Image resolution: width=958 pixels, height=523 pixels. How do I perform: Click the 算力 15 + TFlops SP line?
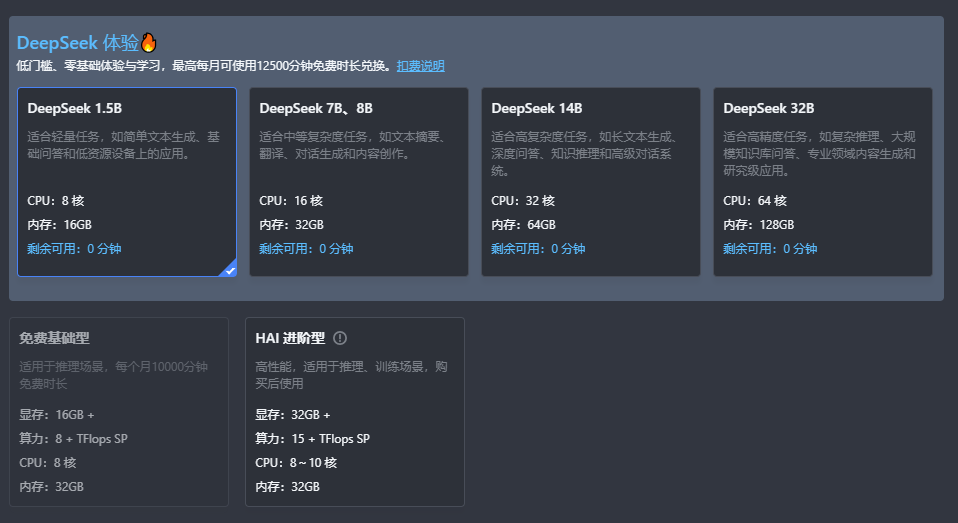click(x=312, y=439)
